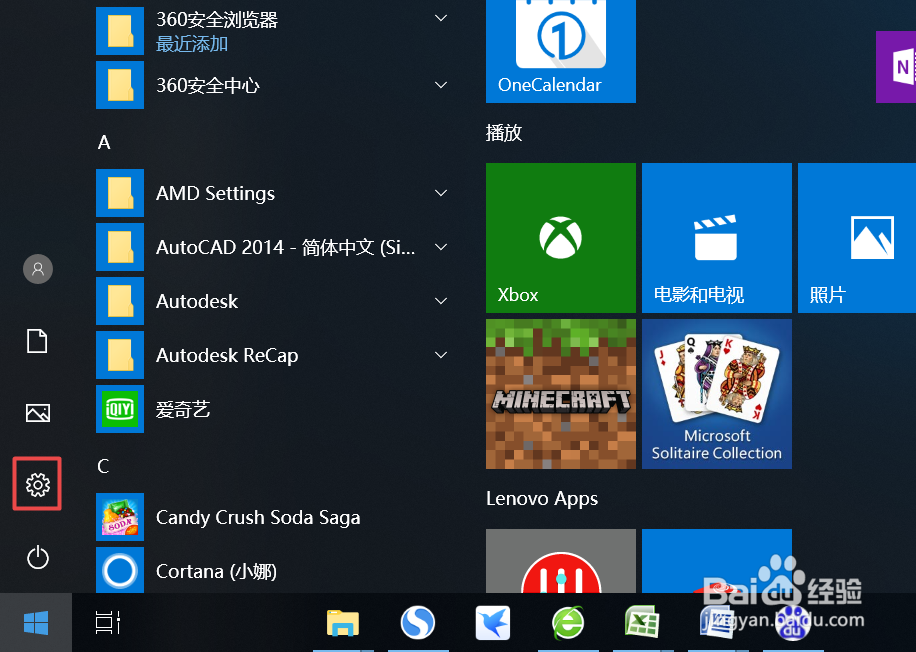Open the red Lenovo Apps tile
916x652 pixels.
[561, 561]
